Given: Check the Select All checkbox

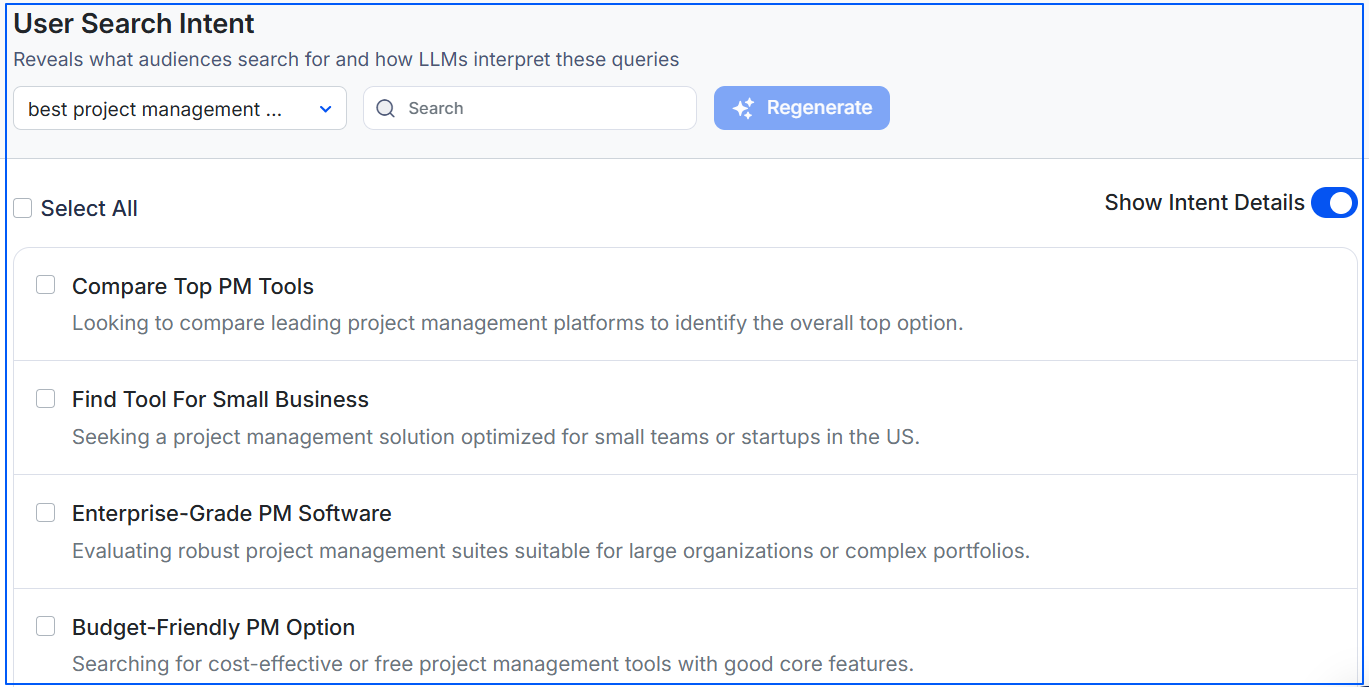Looking at the screenshot, I should point(22,207).
